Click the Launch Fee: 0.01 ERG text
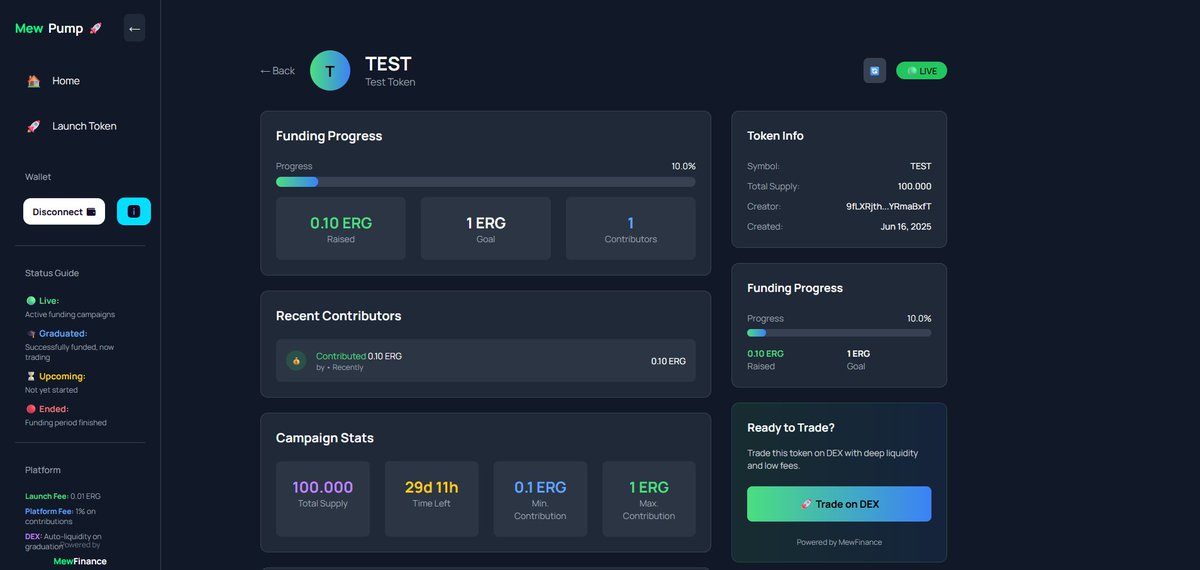The image size is (1200, 570). tap(63, 496)
